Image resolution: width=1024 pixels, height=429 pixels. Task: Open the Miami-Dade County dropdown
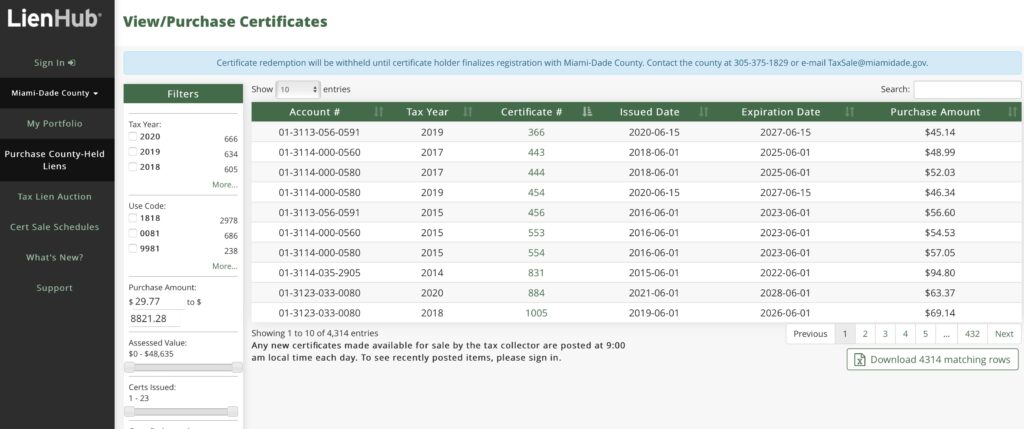point(55,93)
